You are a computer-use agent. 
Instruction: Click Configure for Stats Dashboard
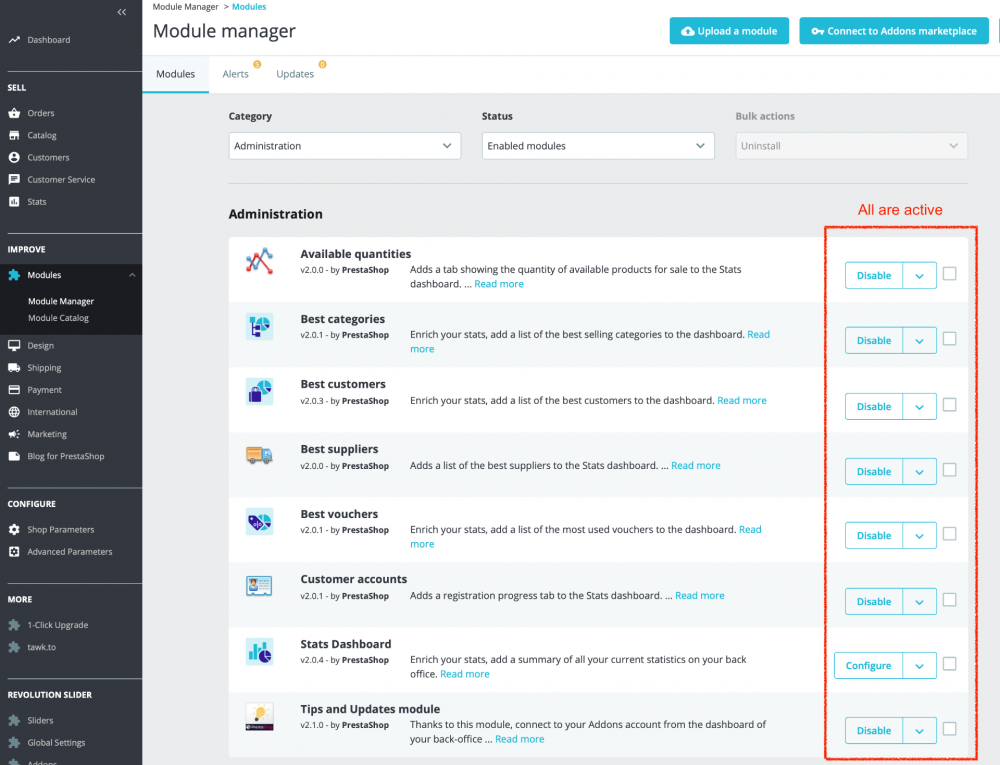click(868, 666)
